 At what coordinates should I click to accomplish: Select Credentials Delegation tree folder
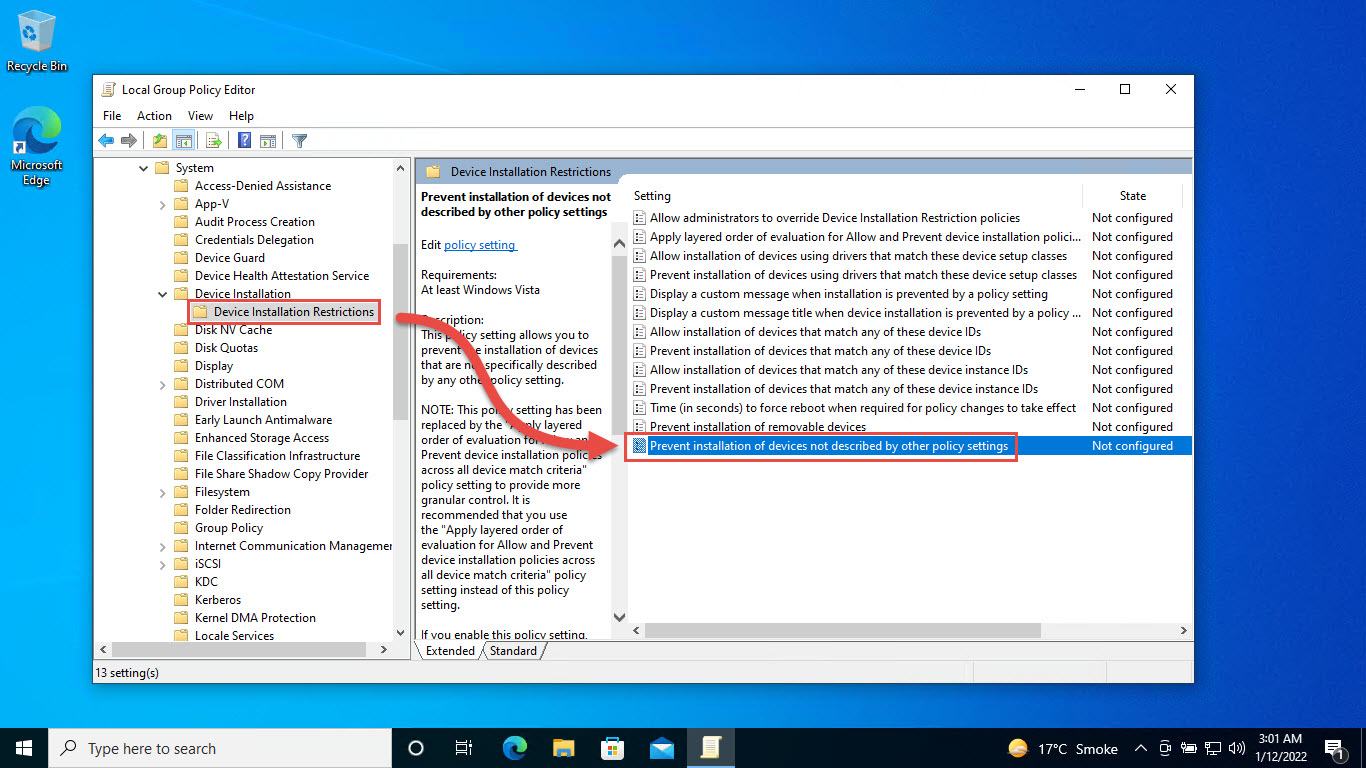coord(254,240)
